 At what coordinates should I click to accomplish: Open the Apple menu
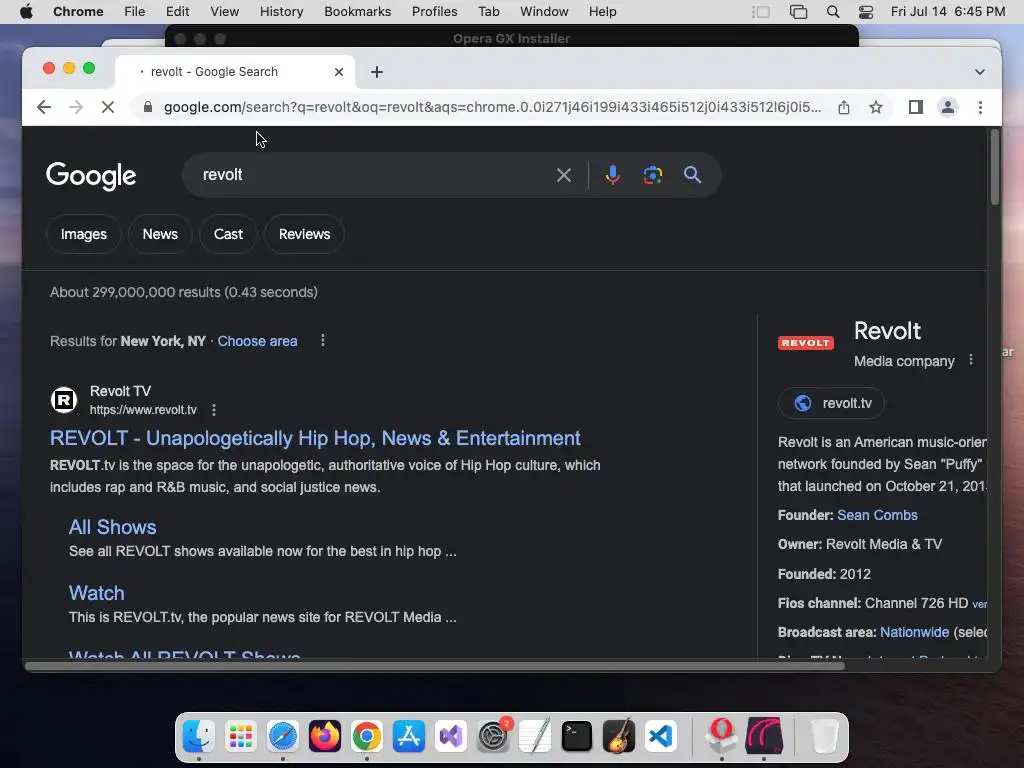pos(26,12)
